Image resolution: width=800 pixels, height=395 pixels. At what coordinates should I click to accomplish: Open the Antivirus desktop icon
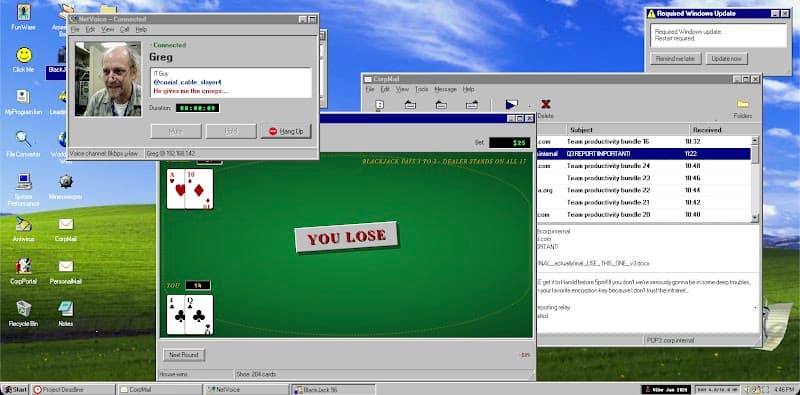pyautogui.click(x=23, y=229)
